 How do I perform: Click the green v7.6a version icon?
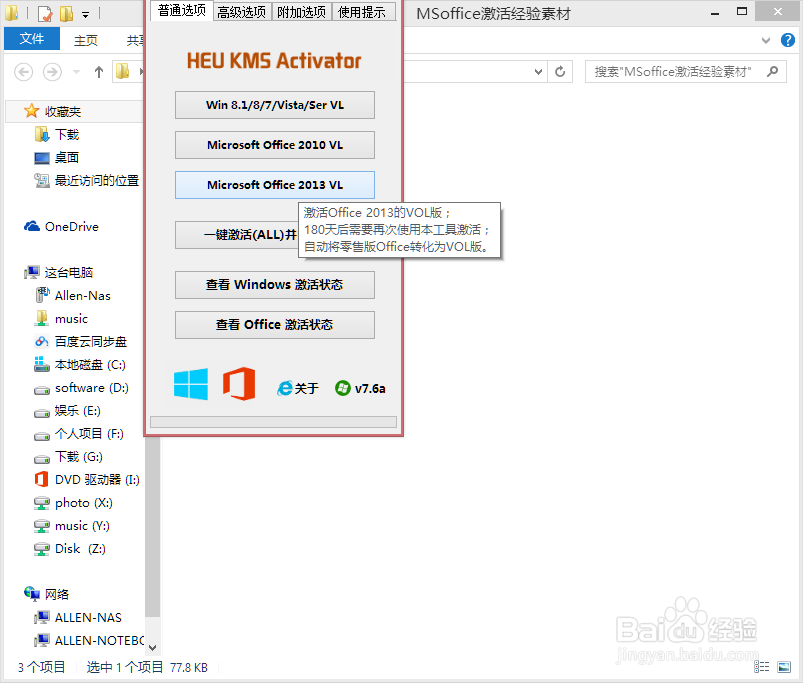pyautogui.click(x=343, y=388)
